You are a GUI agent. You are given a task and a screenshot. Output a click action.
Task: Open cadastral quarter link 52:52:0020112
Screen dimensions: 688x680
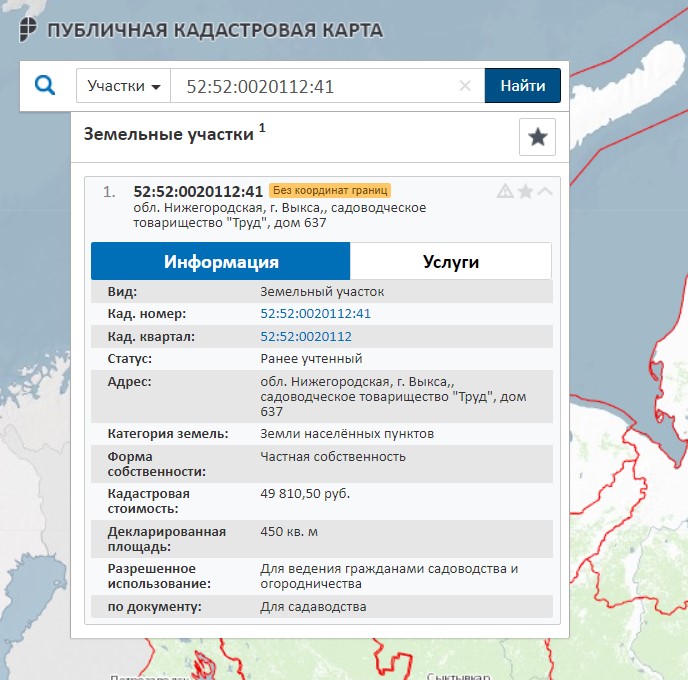tap(306, 336)
